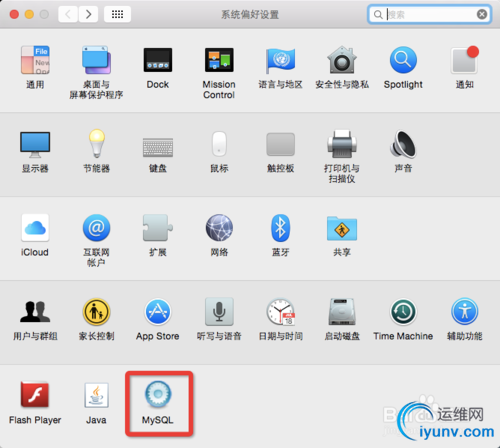This screenshot has width=500, height=448.
Task: Close the 系统偏好设置 window
Action: click(14, 14)
